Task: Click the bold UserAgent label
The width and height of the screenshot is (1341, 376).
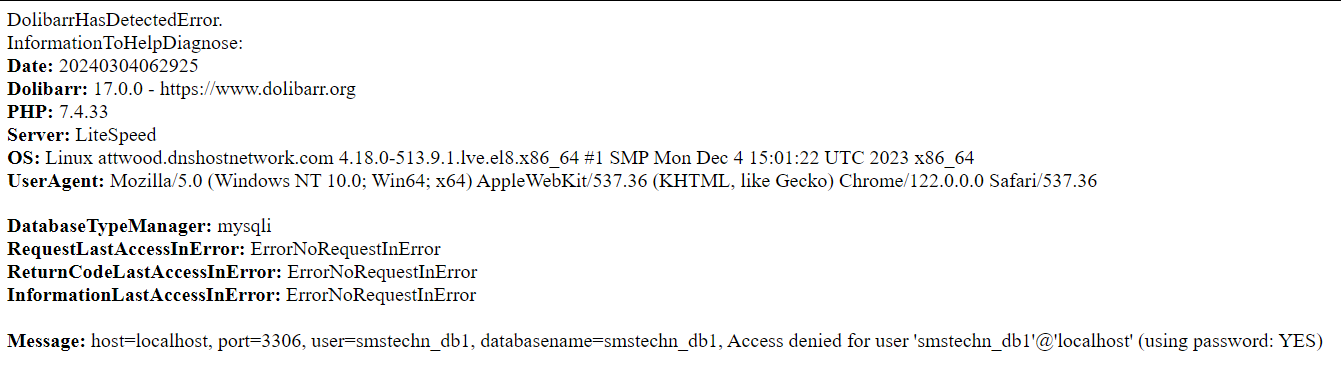Action: [55, 181]
